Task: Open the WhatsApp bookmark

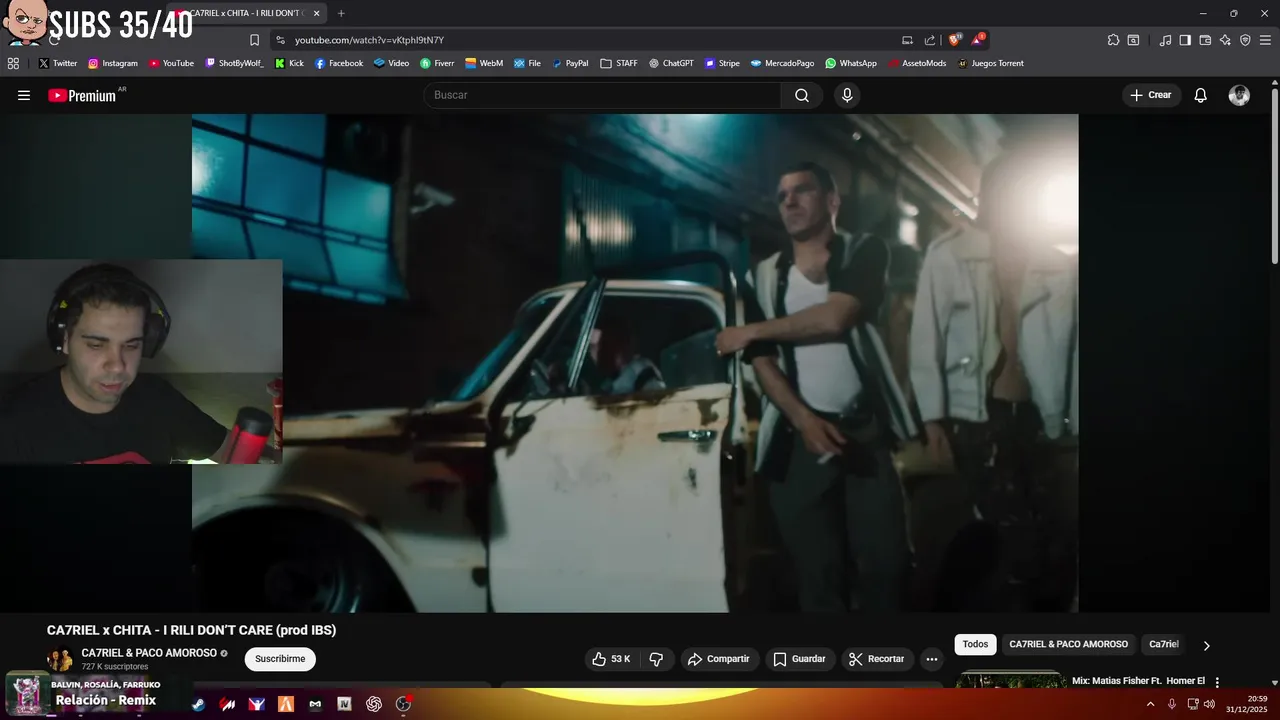Action: [851, 63]
